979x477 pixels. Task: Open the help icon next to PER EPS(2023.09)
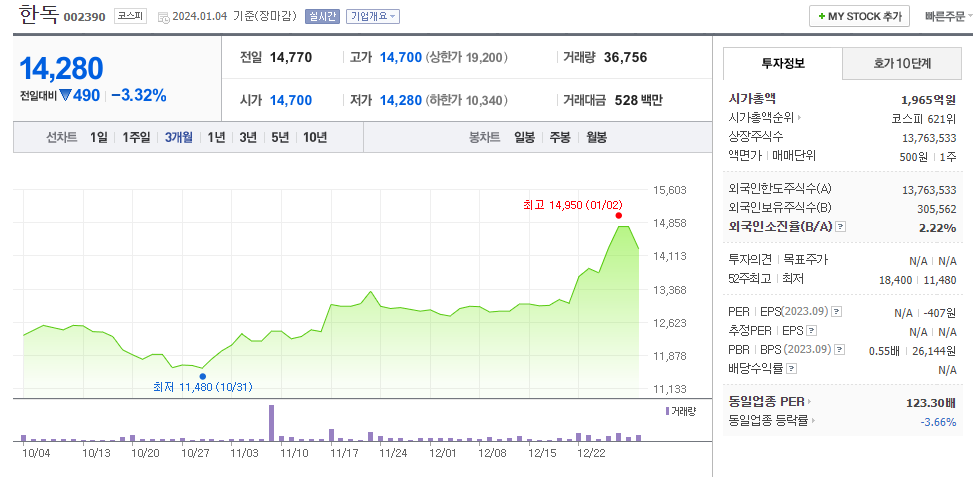[837, 312]
